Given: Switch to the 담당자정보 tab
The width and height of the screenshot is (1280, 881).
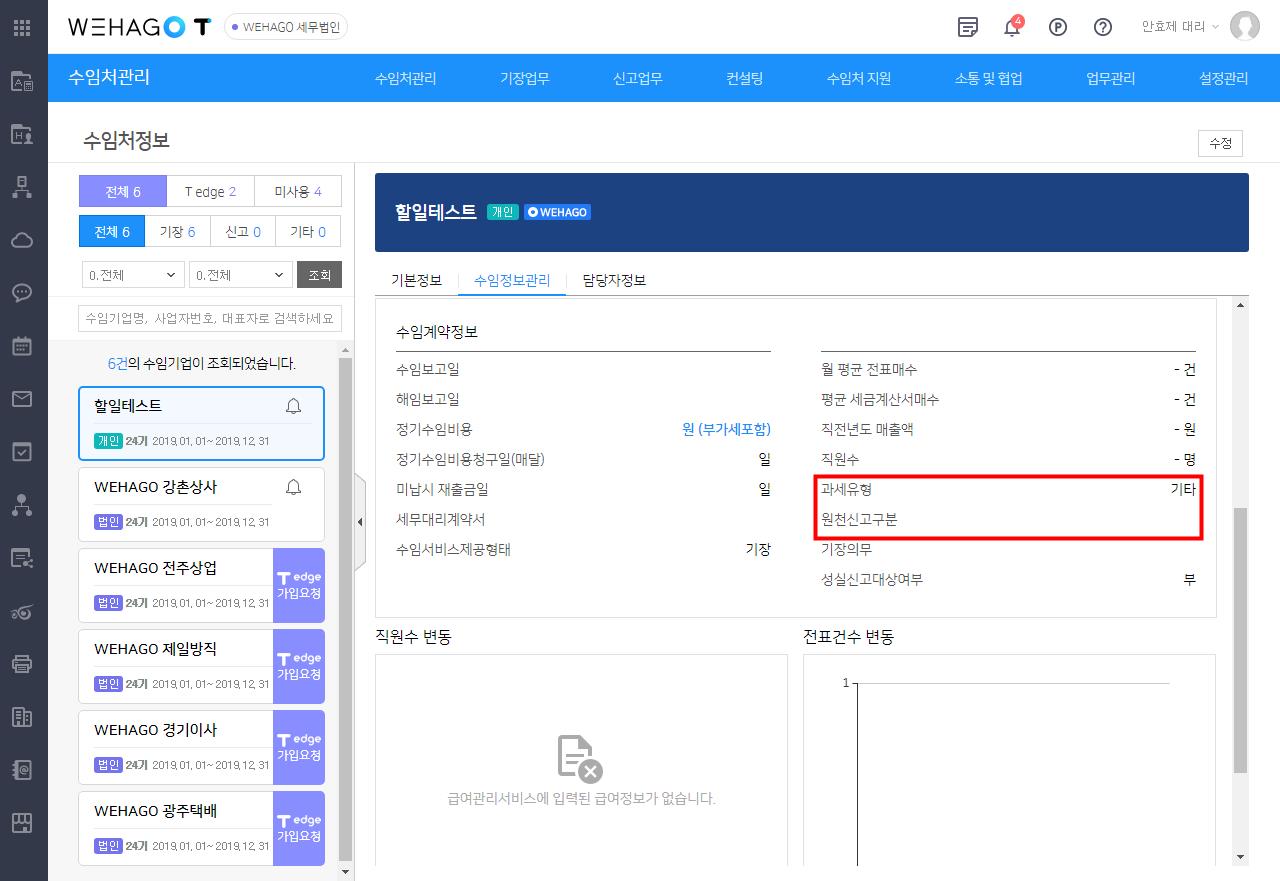Looking at the screenshot, I should [614, 281].
